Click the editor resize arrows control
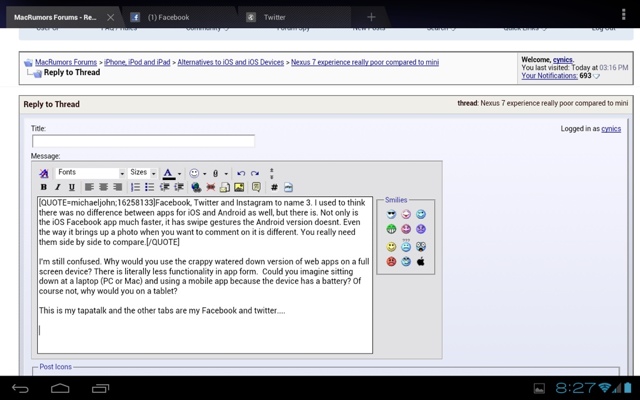640x400 pixels. [x=272, y=173]
